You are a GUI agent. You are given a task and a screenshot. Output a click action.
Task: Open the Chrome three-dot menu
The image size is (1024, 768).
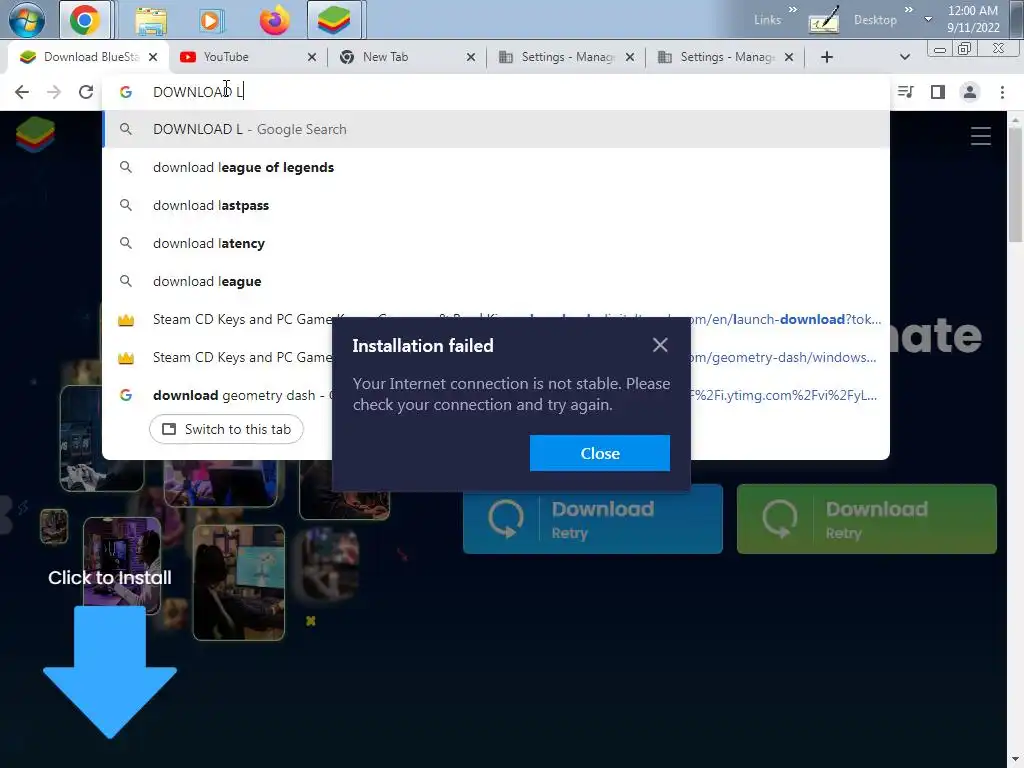(1002, 92)
